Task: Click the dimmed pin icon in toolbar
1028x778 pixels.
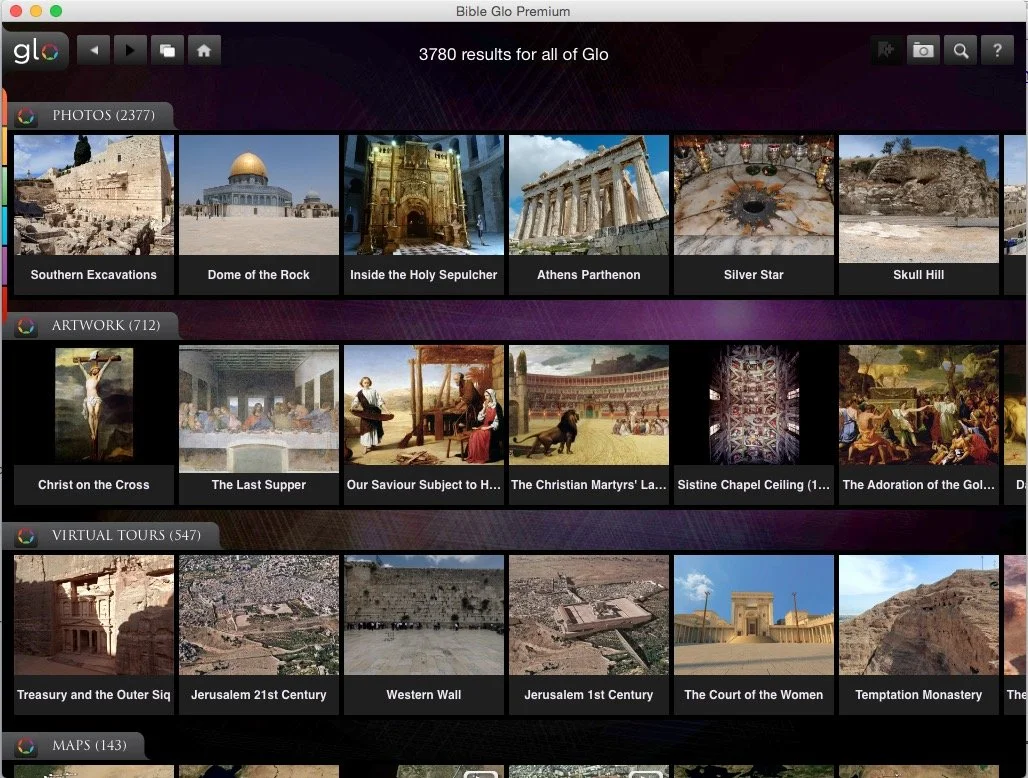Action: pyautogui.click(x=886, y=50)
